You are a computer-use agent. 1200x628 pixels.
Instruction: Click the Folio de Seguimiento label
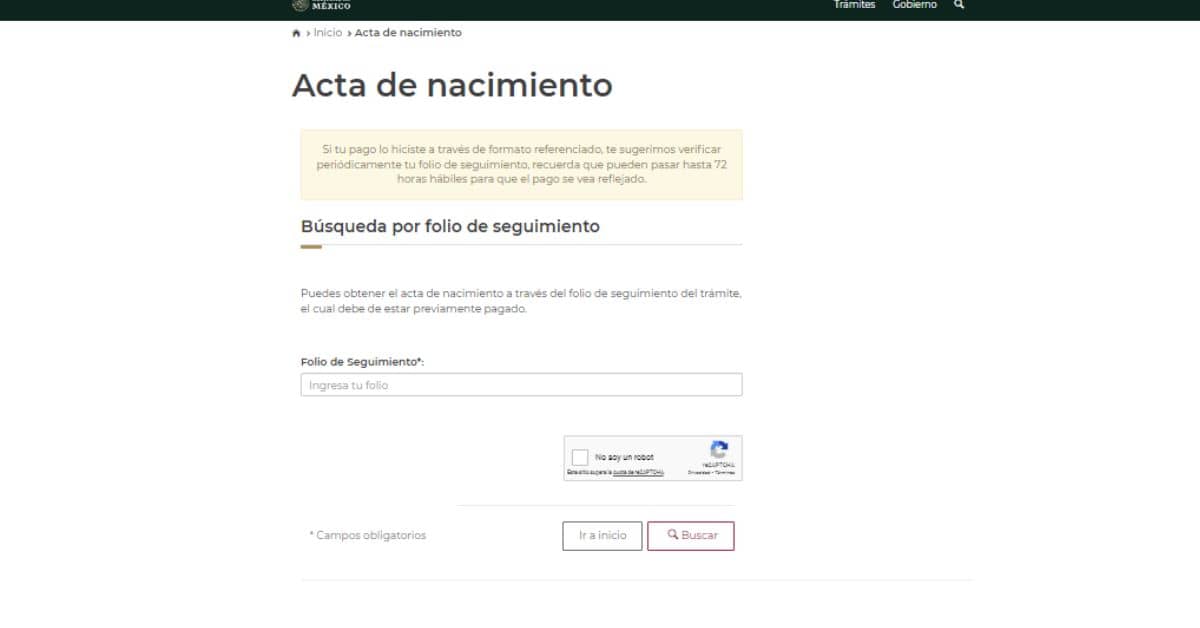click(x=362, y=362)
